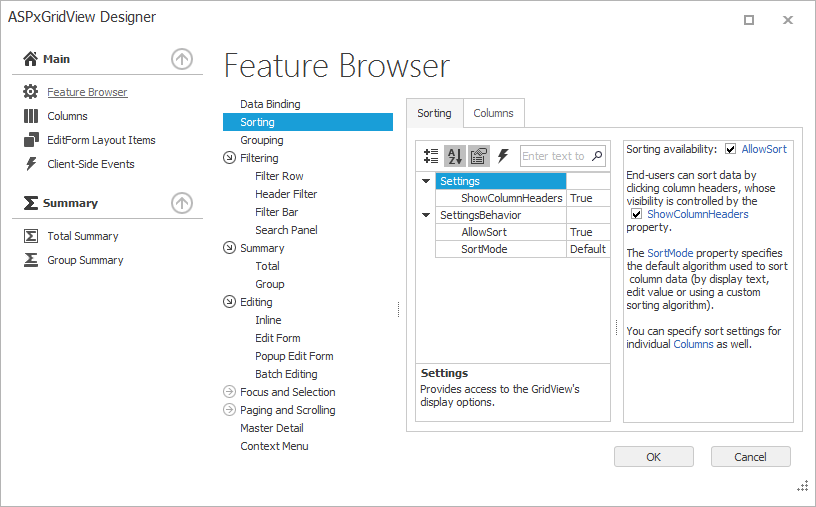Click the Total Summary sigma icon
This screenshot has width=816, height=507.
31,236
